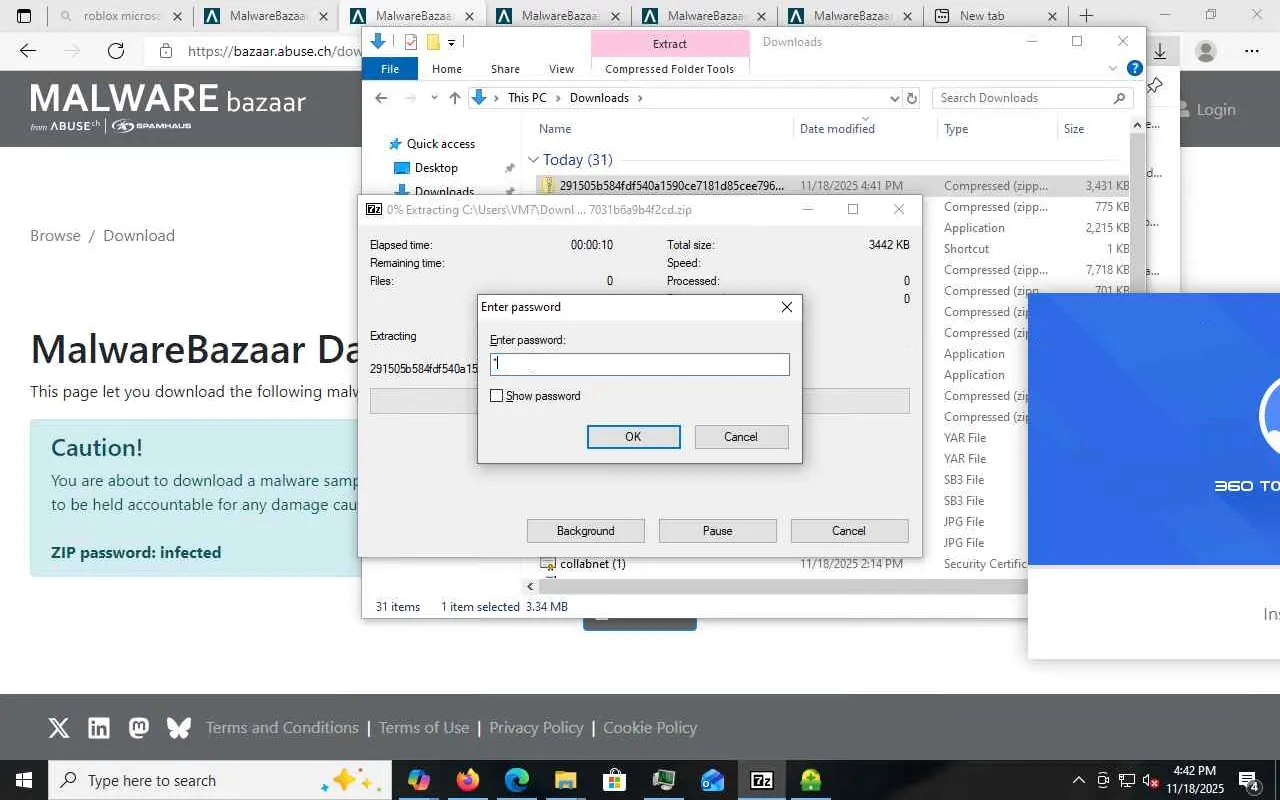Refresh the Downloads folder in File Explorer
1280x800 pixels.
[912, 98]
